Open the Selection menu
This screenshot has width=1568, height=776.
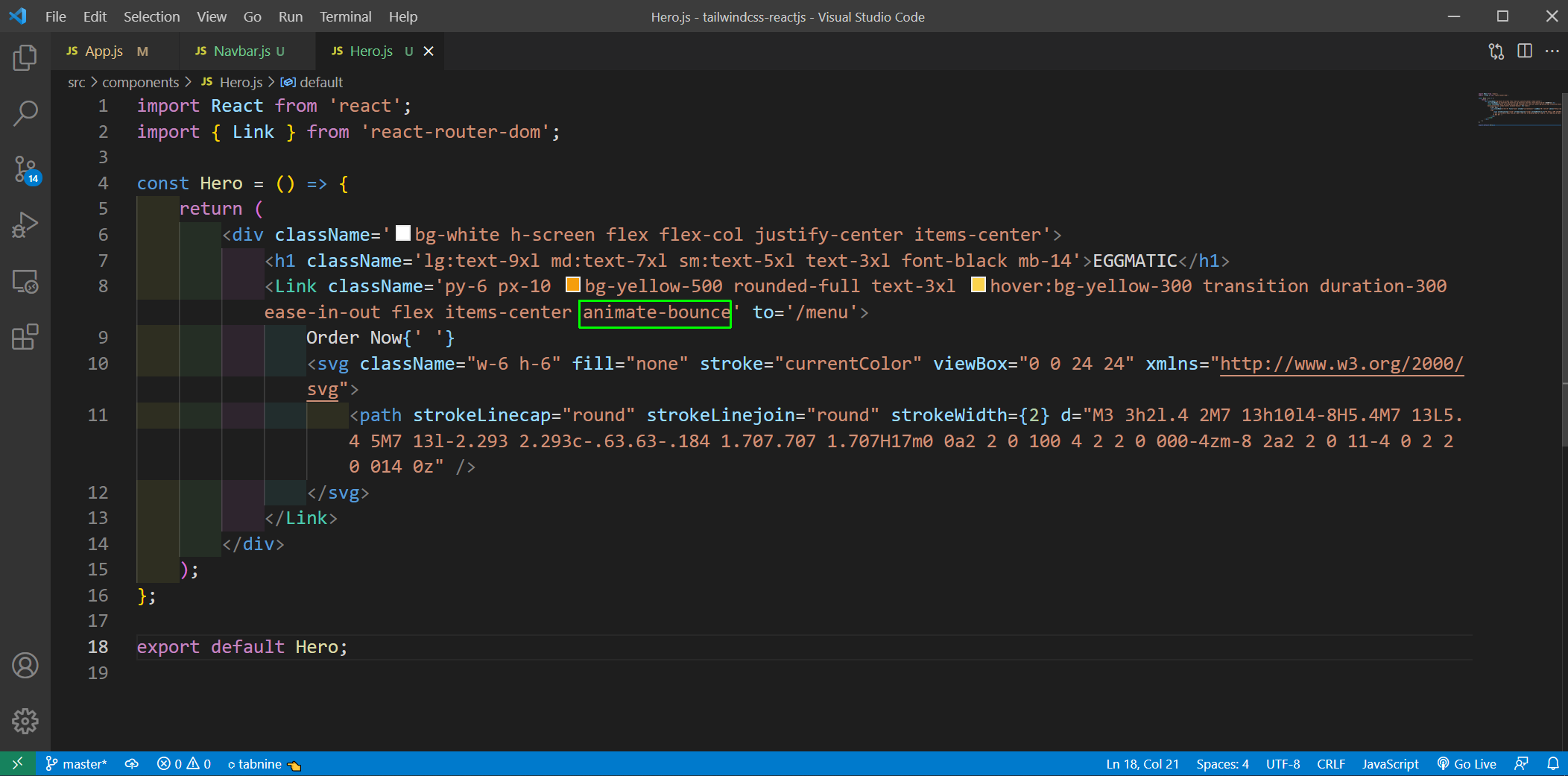151,16
